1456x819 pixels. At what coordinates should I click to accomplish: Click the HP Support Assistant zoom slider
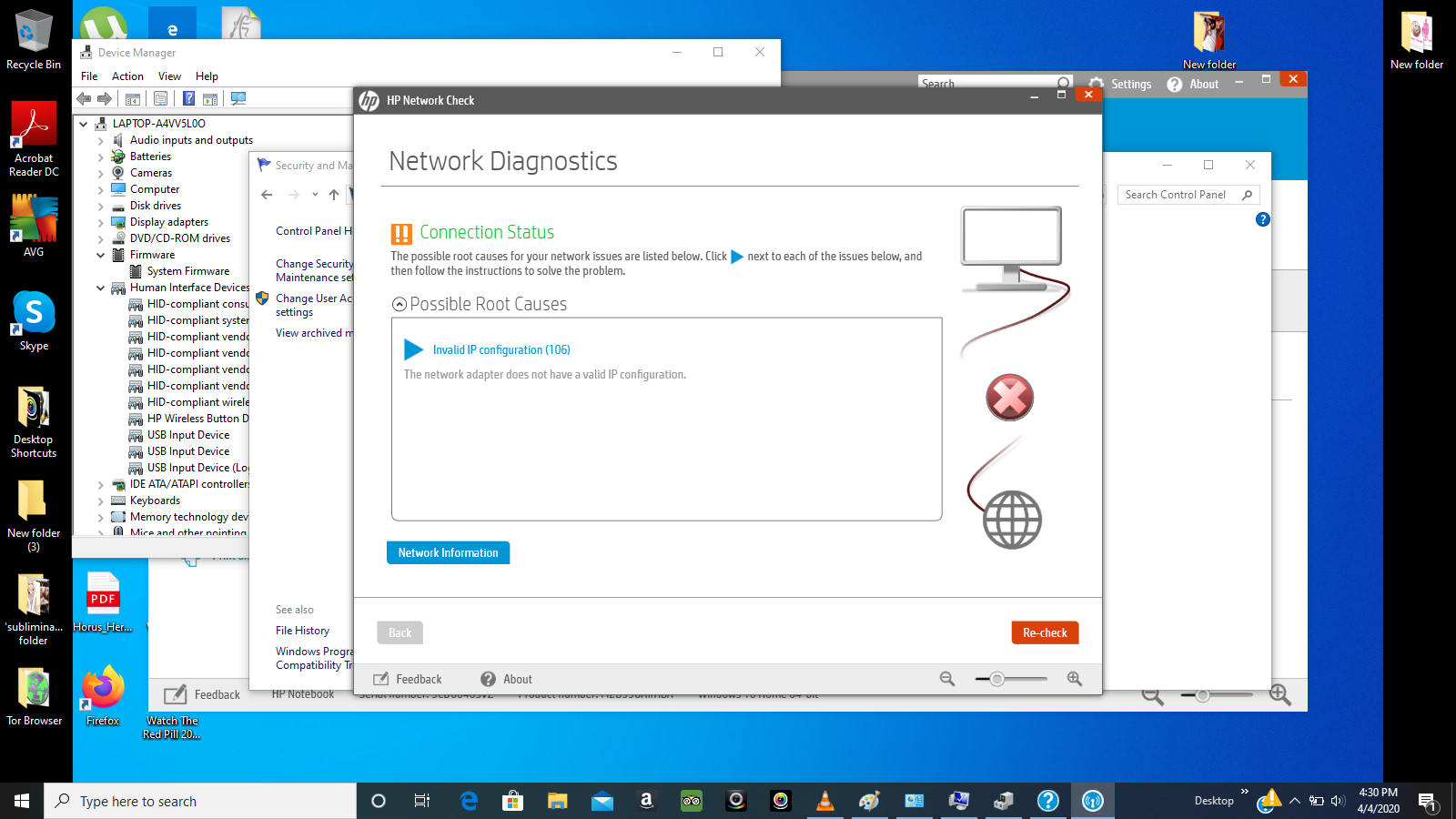[x=1216, y=695]
